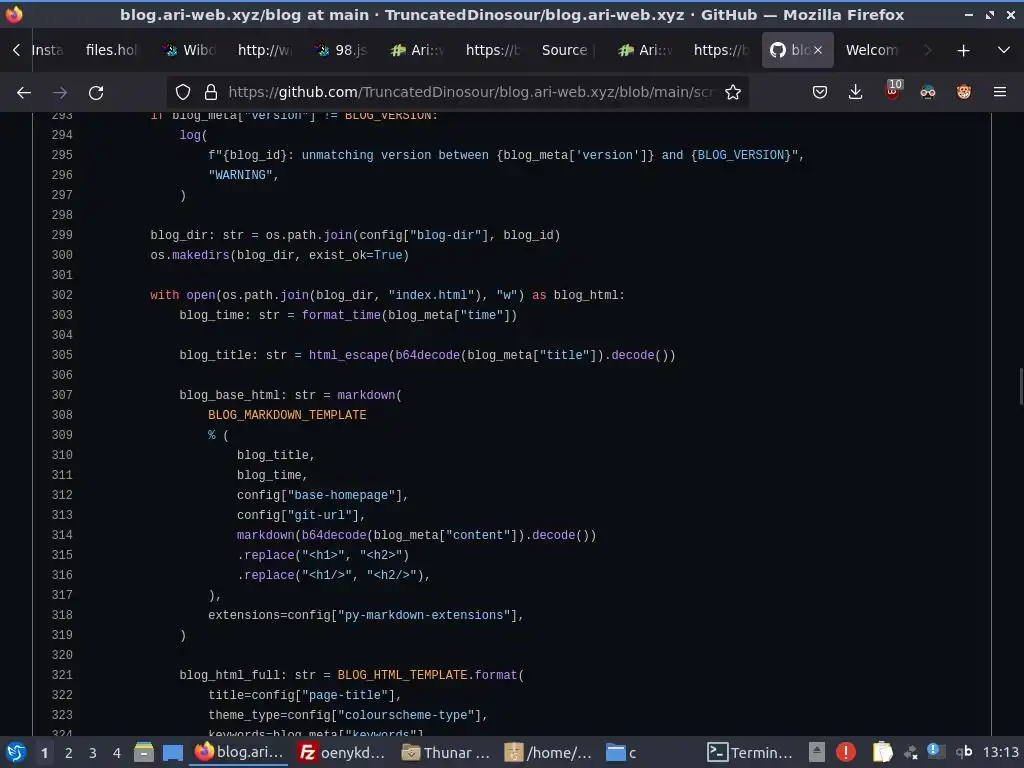The height and width of the screenshot is (768, 1024).
Task: Open the Firefox downloads panel
Action: click(x=856, y=93)
